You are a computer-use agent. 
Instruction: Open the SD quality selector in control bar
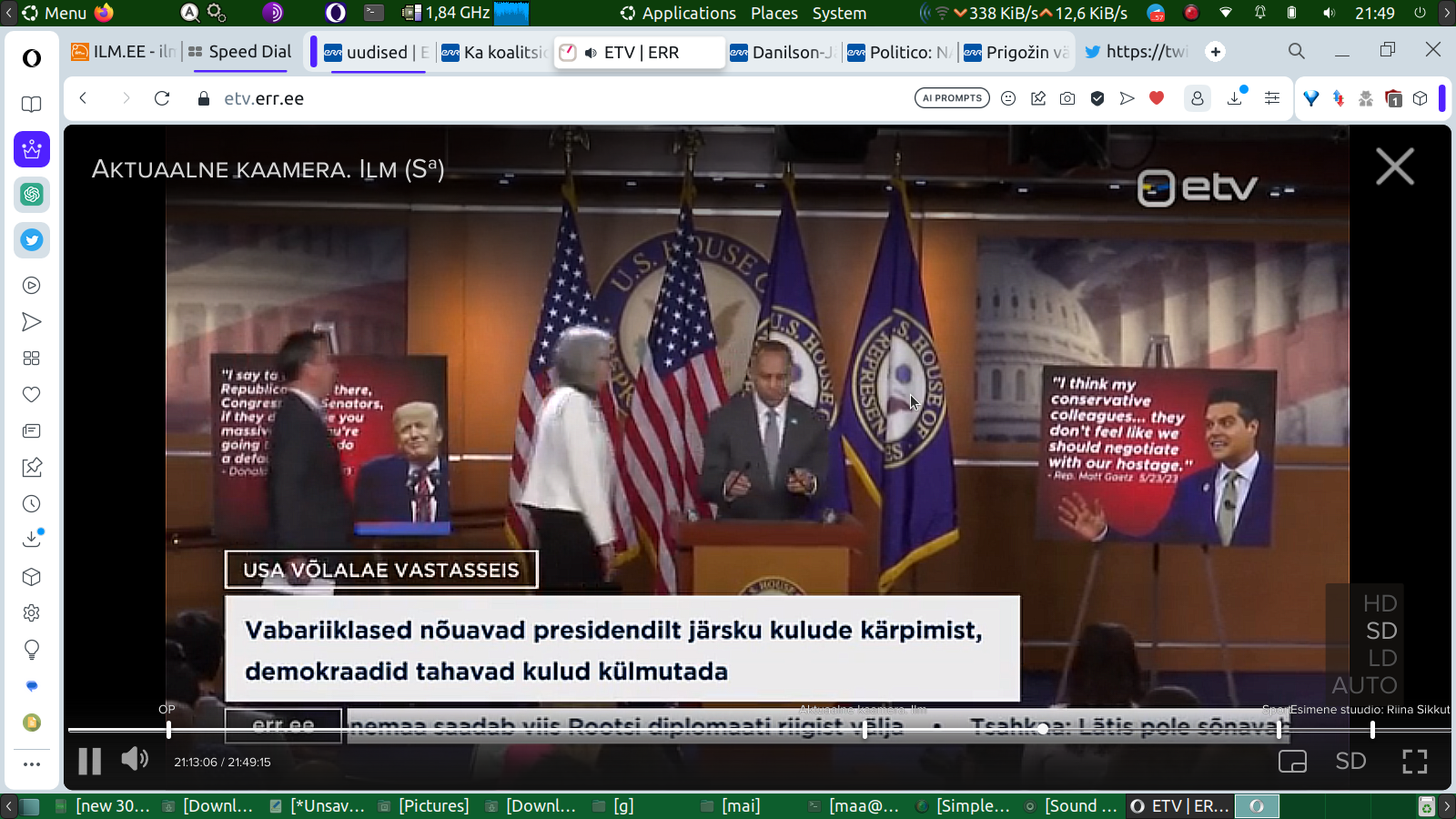point(1350,761)
